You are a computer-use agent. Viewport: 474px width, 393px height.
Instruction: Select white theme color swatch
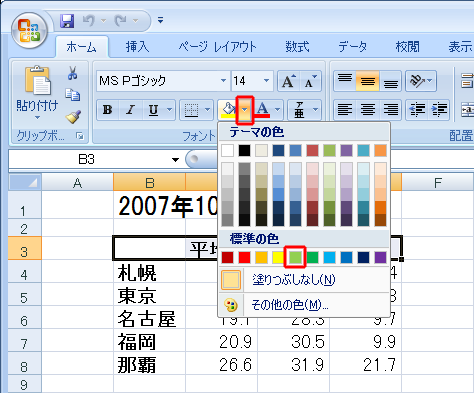tap(227, 150)
